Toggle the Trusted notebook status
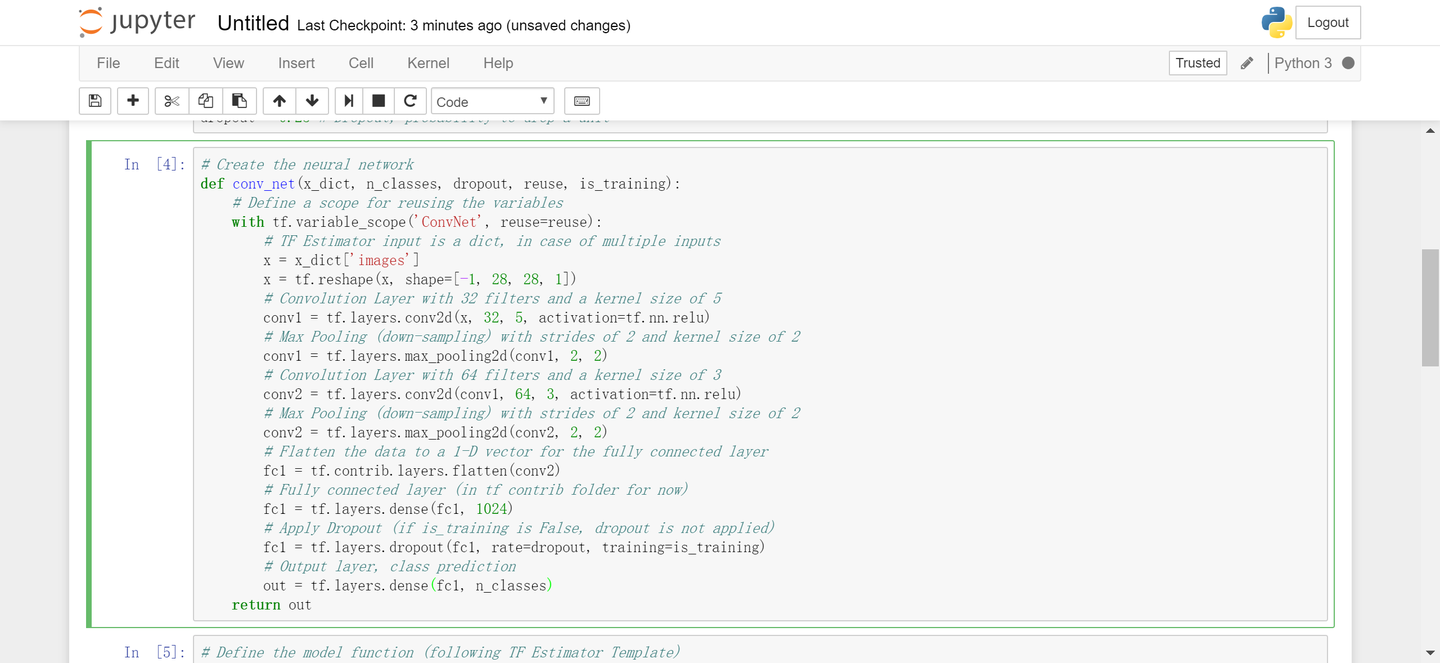 click(1197, 63)
